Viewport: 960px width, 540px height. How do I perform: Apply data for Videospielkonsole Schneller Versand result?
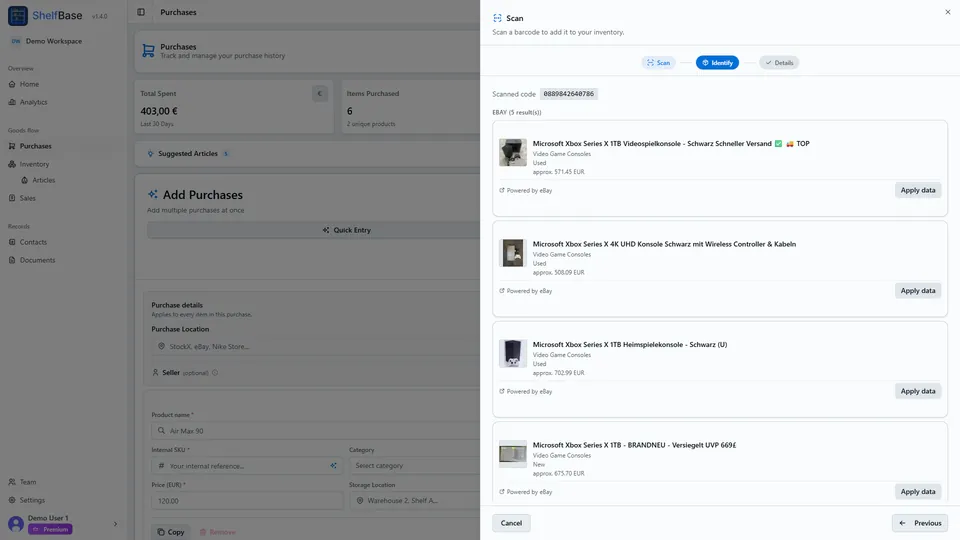918,190
